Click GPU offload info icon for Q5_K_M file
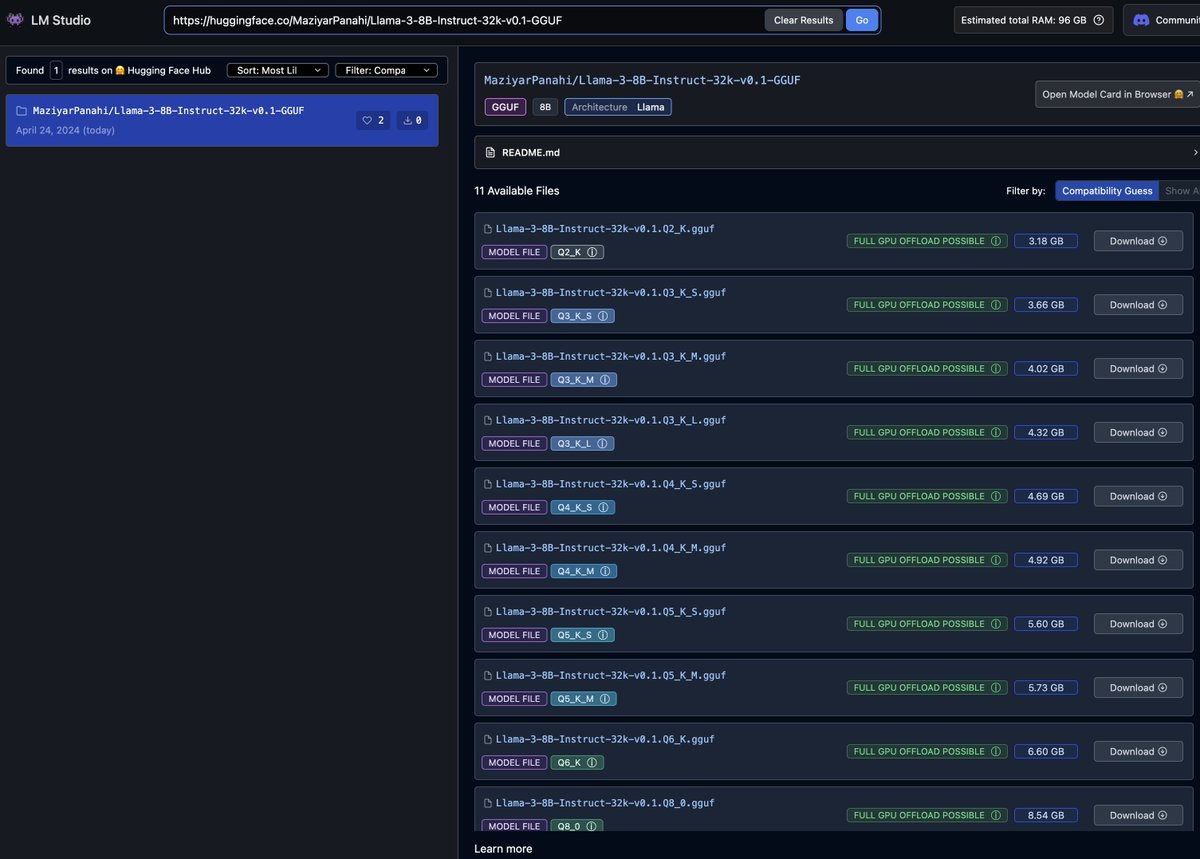 pyautogui.click(x=995, y=688)
